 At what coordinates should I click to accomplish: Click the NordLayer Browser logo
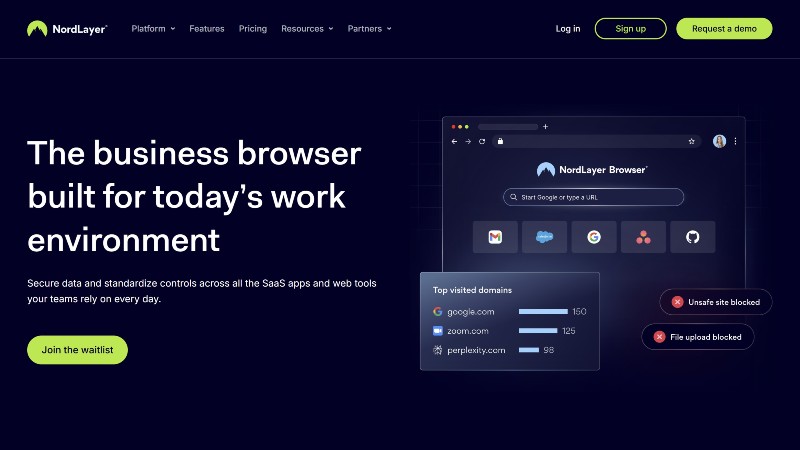(x=592, y=169)
